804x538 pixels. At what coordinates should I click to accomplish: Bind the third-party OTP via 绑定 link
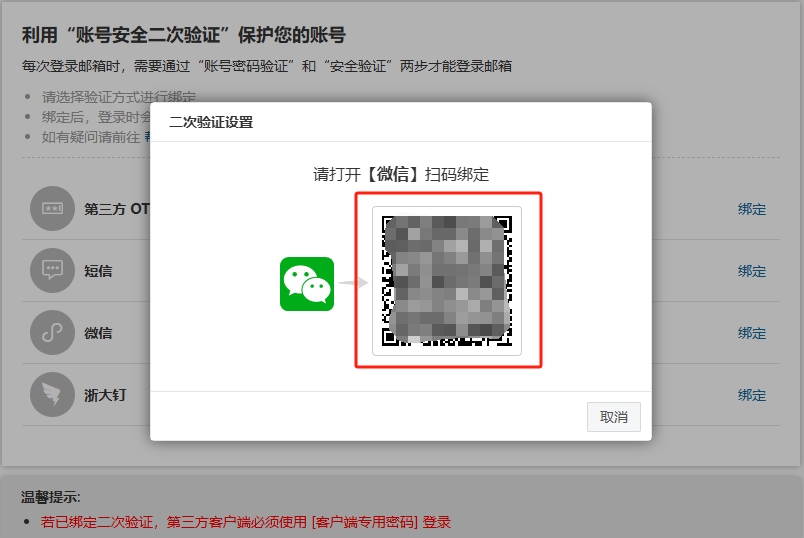[x=751, y=209]
